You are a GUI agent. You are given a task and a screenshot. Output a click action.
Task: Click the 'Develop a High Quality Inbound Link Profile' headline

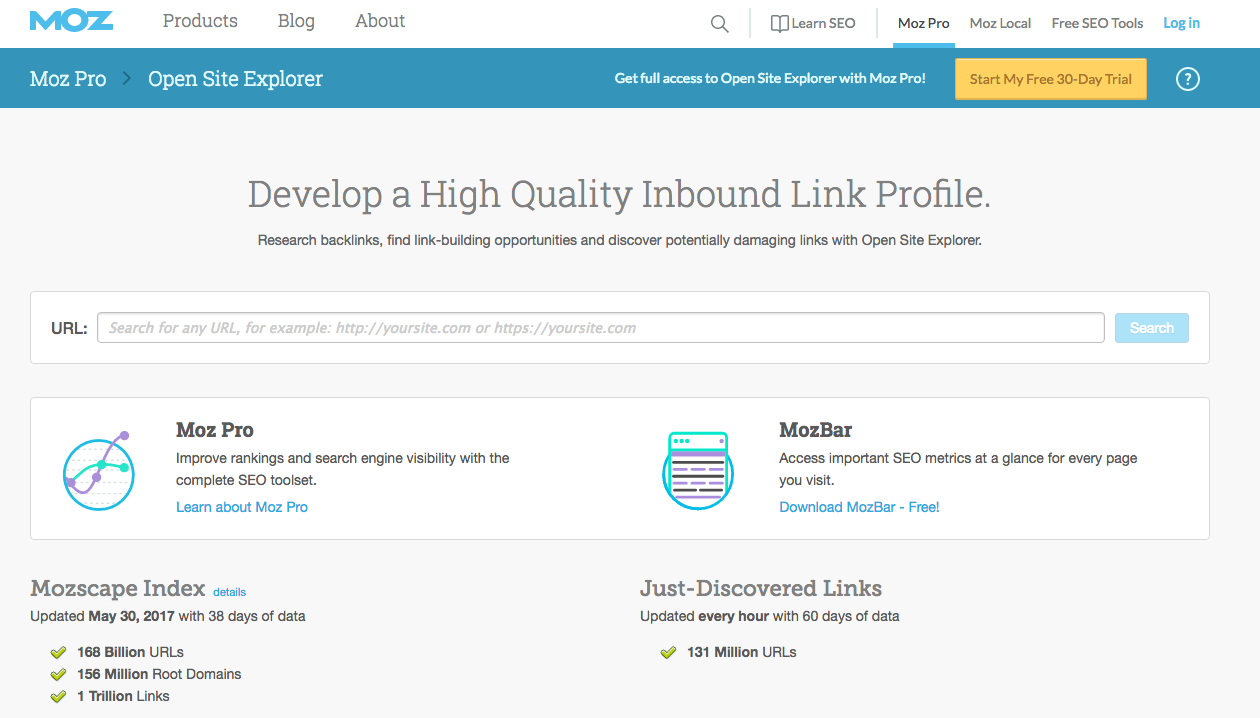pyautogui.click(x=619, y=194)
